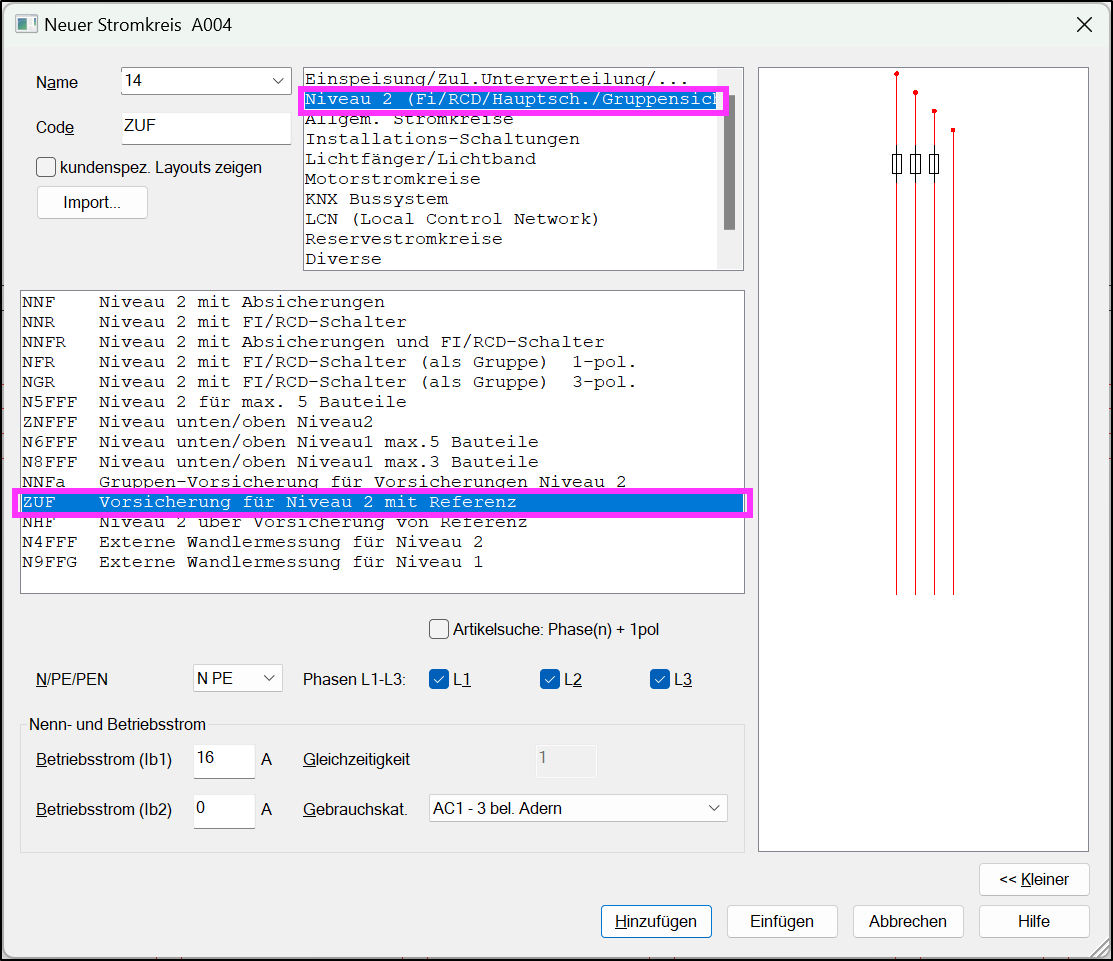Click the category list scrollbar thumb

coord(729,163)
